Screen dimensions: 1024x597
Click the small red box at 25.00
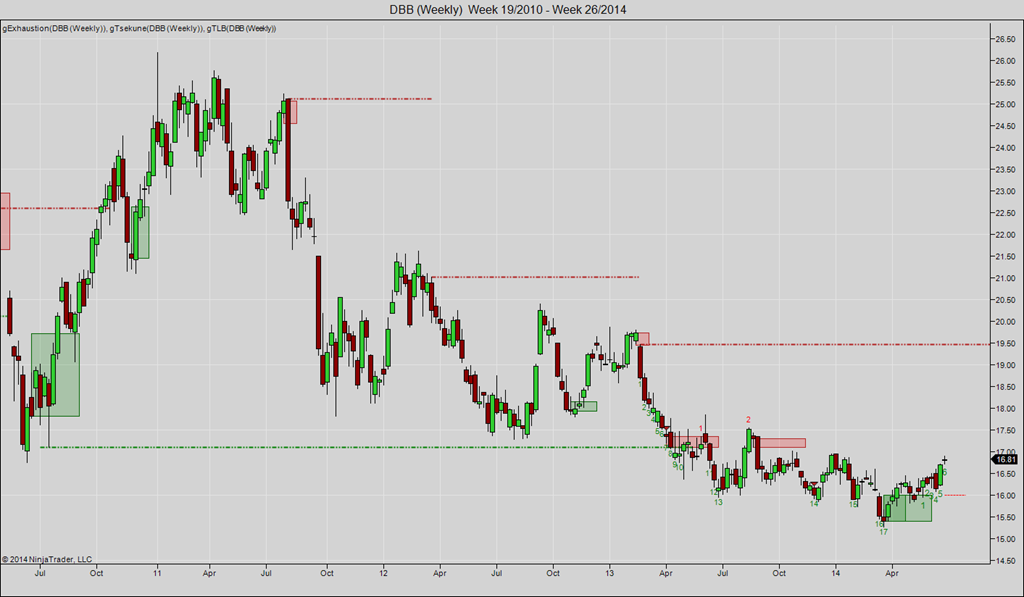point(291,112)
